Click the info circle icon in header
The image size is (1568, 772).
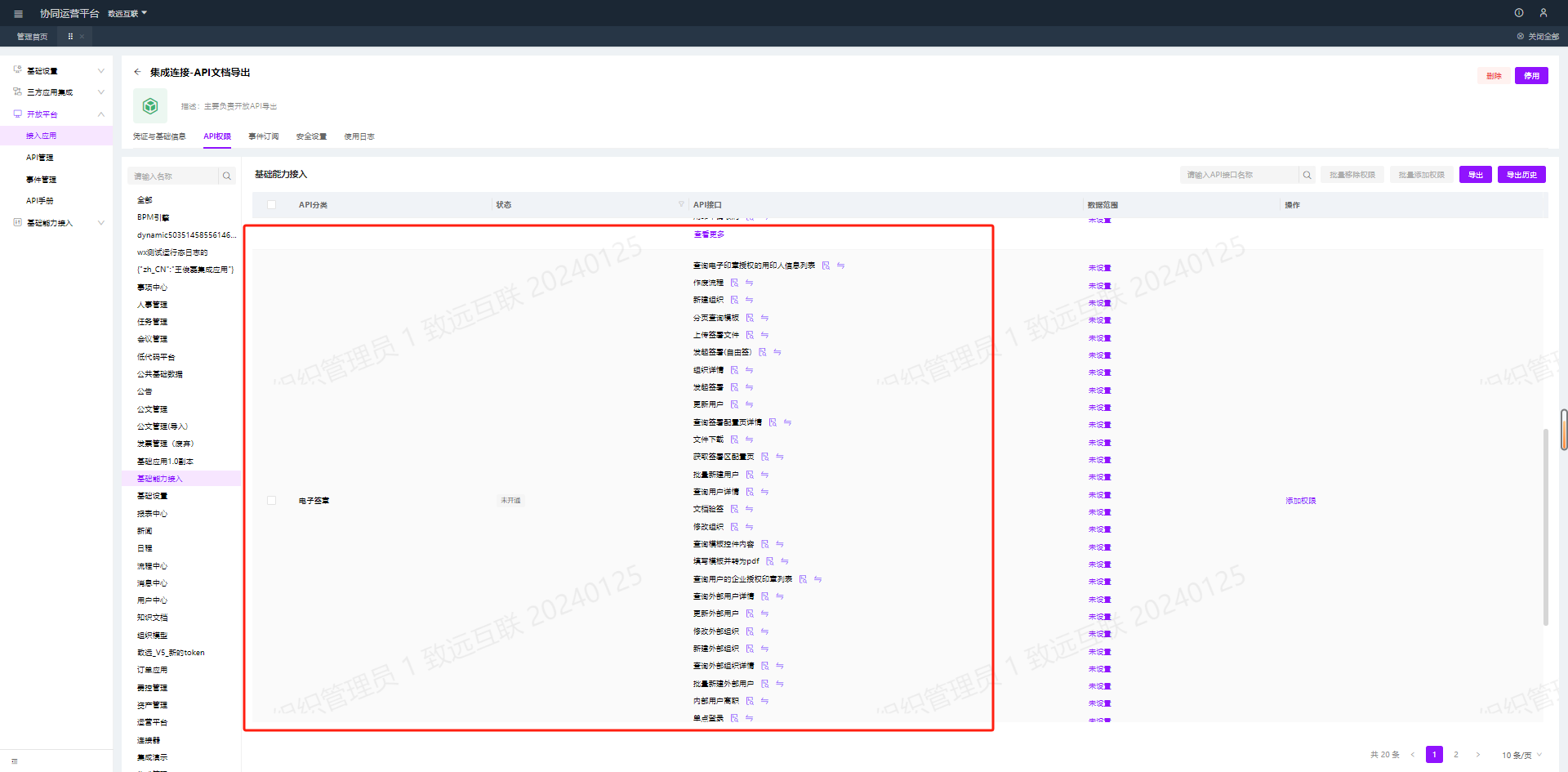tap(1518, 13)
